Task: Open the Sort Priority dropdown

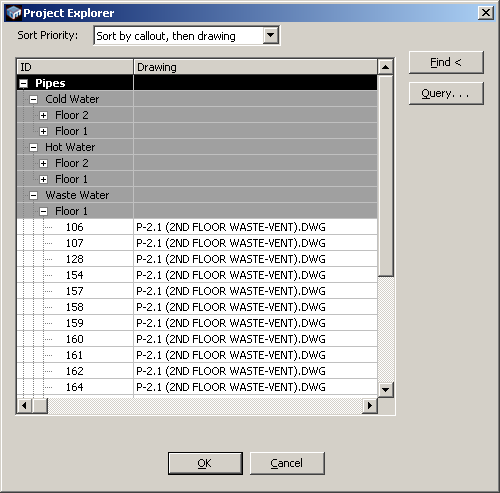Action: coord(270,35)
